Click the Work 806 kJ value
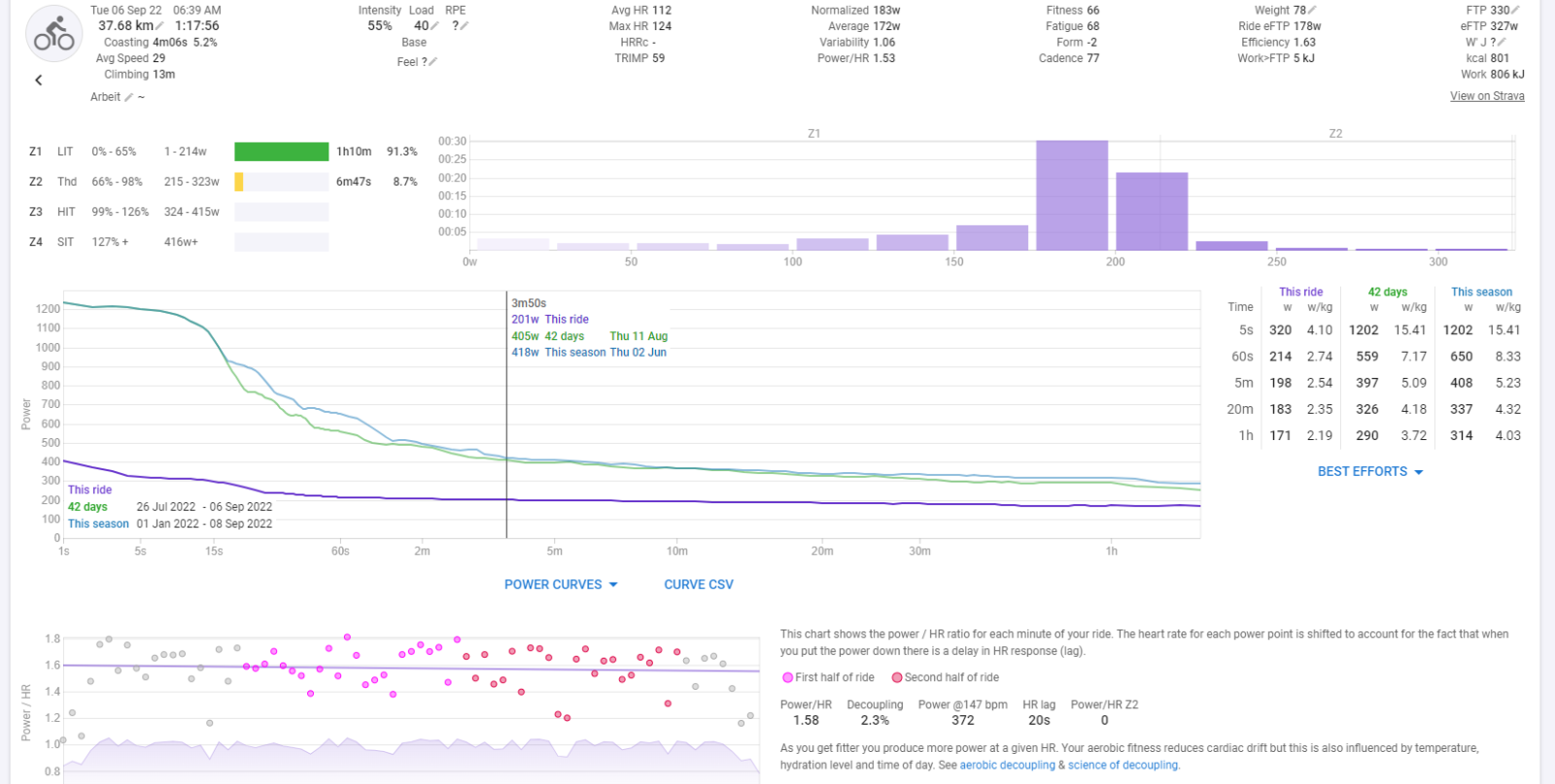 (1507, 75)
